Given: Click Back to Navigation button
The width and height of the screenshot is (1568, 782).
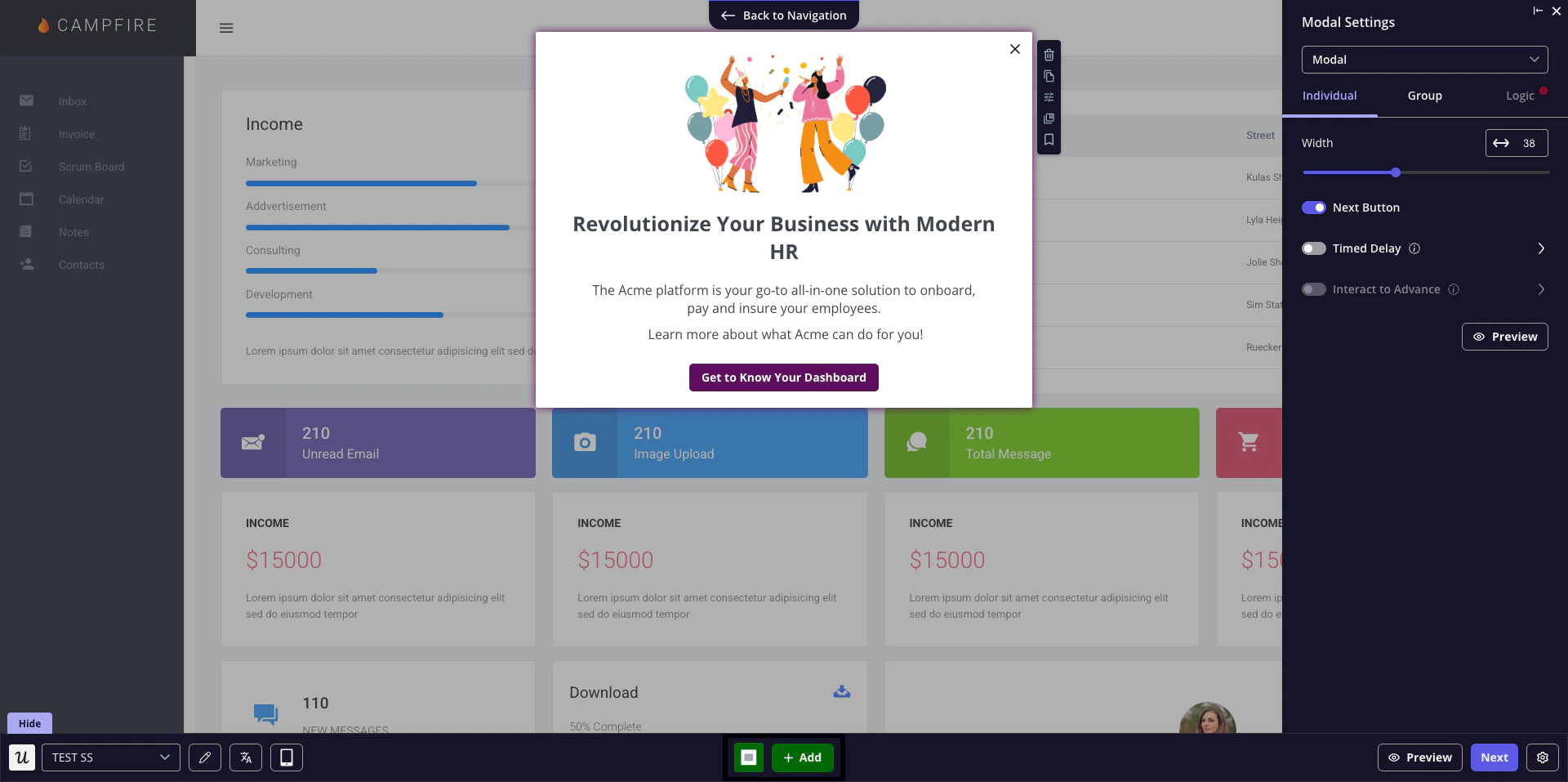Looking at the screenshot, I should (784, 16).
